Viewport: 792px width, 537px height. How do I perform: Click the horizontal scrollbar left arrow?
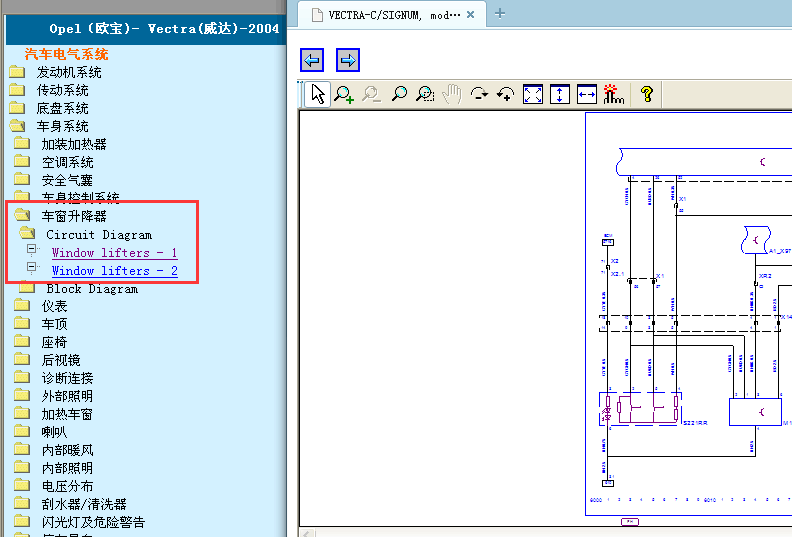coord(307,533)
